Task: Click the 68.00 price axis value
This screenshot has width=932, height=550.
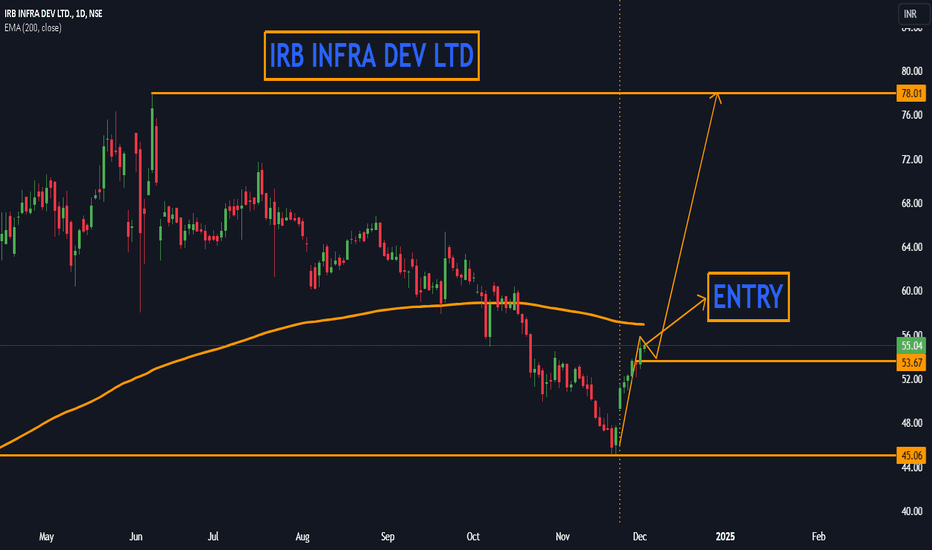Action: (x=911, y=203)
